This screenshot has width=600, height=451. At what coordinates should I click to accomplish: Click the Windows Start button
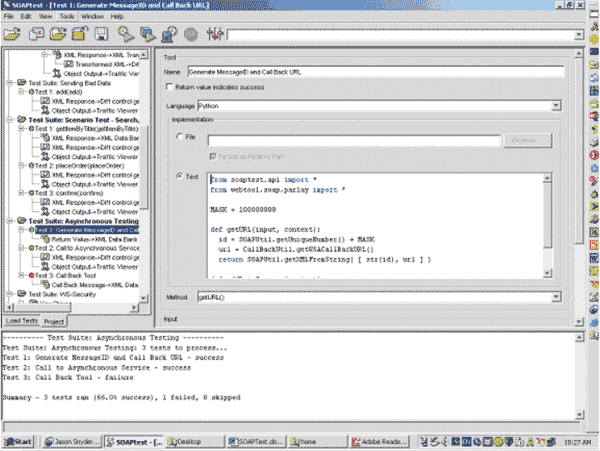click(19, 441)
